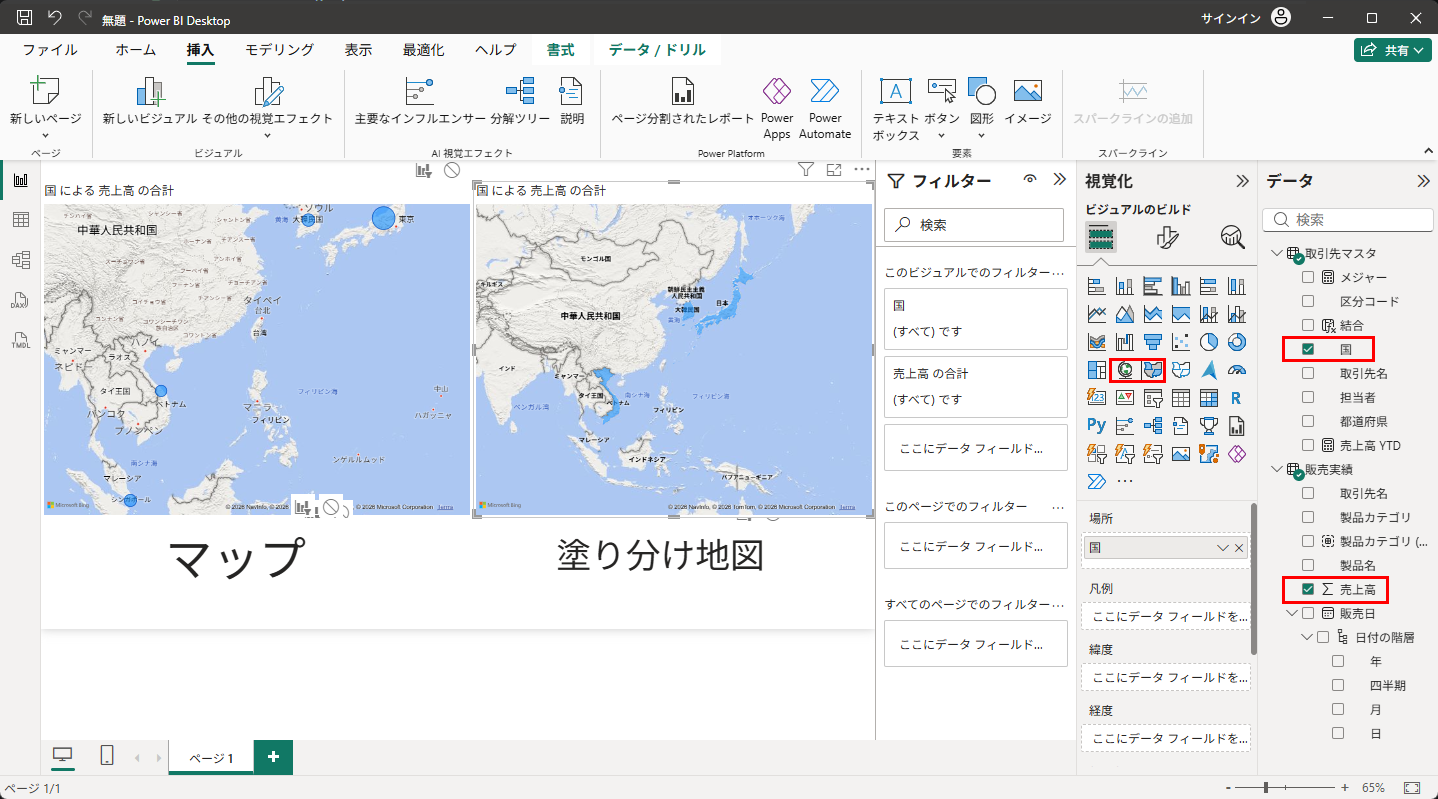Check the 担当者 field checkbox
Screen dimensions: 1438x799
tap(1308, 397)
